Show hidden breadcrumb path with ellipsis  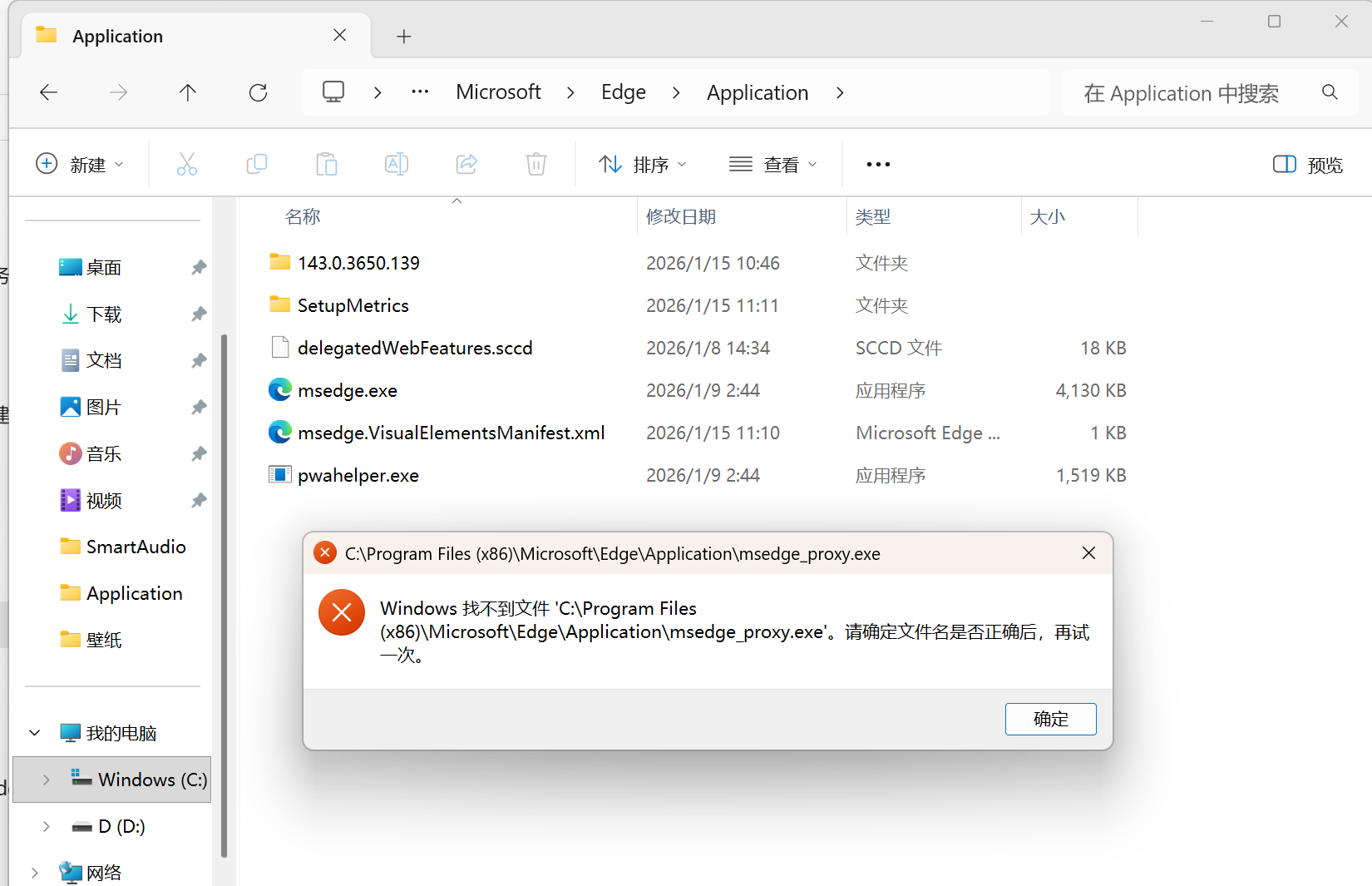click(x=420, y=92)
